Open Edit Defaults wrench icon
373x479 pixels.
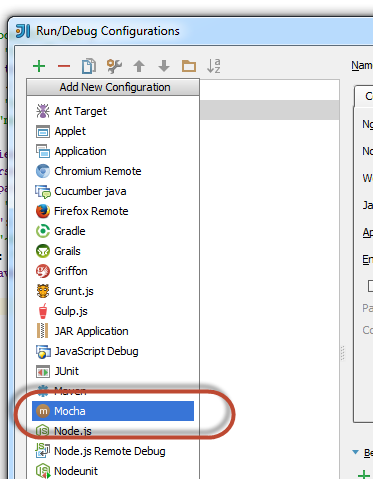[x=114, y=66]
